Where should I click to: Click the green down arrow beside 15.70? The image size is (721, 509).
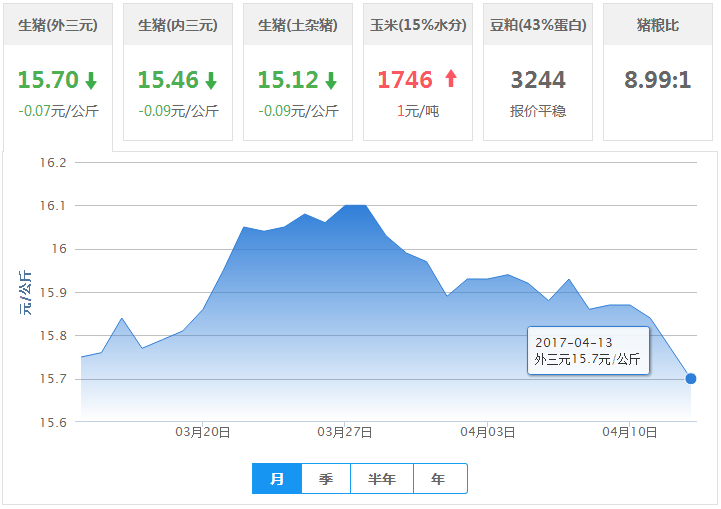pos(91,81)
